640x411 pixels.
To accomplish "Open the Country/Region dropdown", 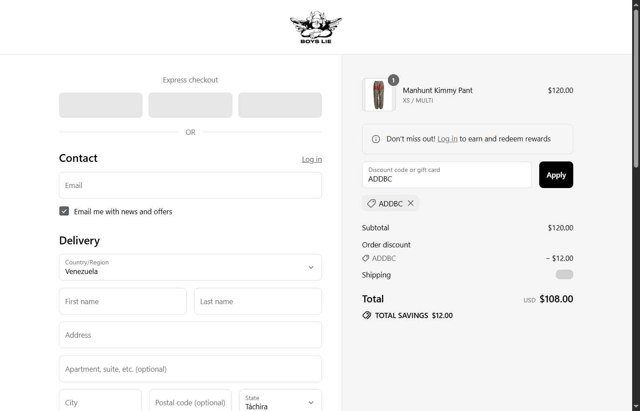I will 191,267.
